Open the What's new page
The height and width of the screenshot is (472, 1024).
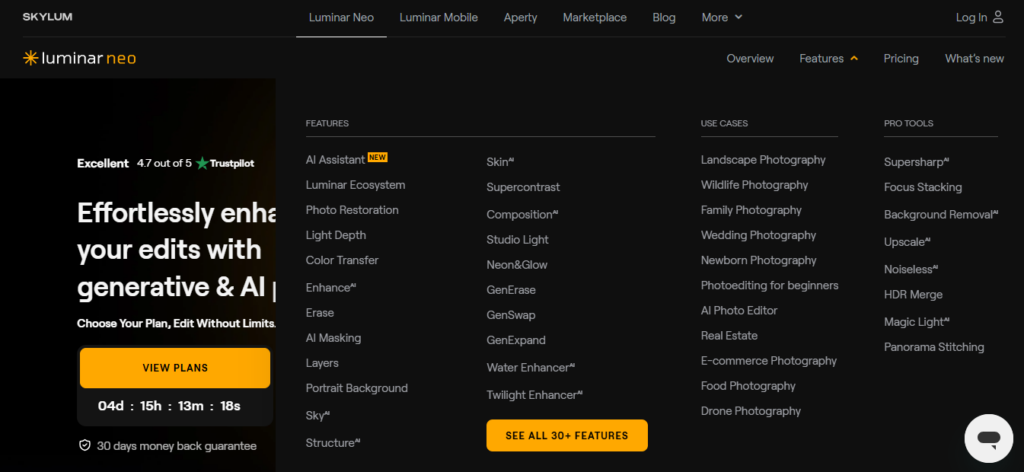click(x=974, y=59)
